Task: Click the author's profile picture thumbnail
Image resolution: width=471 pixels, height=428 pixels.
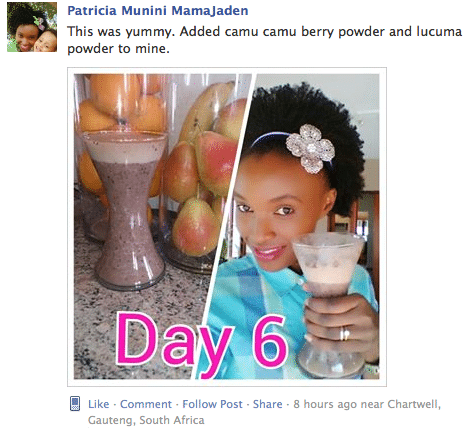Action: tap(32, 27)
